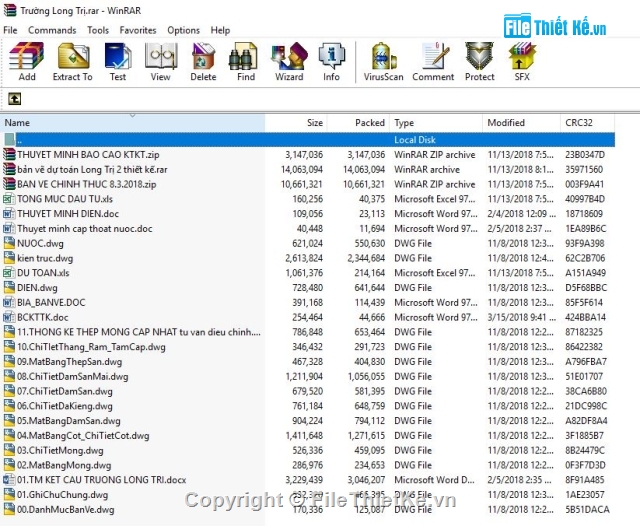The height and width of the screenshot is (526, 640).
Task: Click the TONG MUC DAU TU.xls Excel icon
Action: click(x=9, y=199)
